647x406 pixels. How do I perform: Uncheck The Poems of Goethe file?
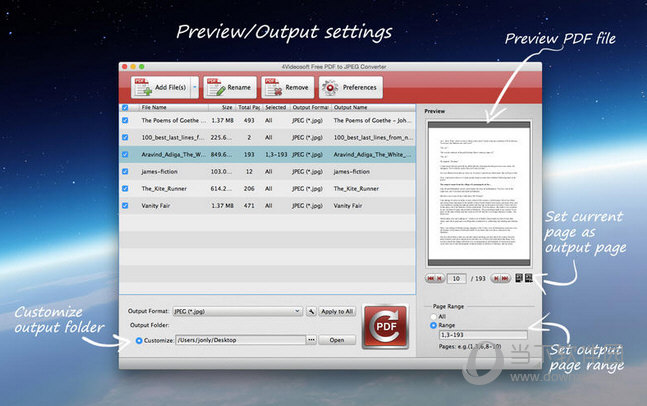125,120
